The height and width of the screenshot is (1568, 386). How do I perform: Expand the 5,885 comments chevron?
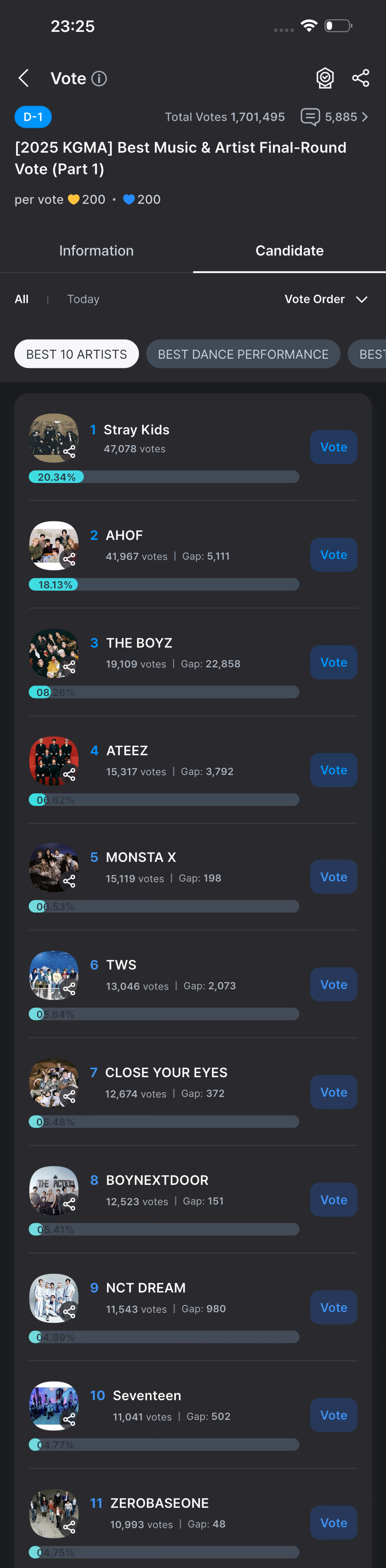tap(365, 117)
